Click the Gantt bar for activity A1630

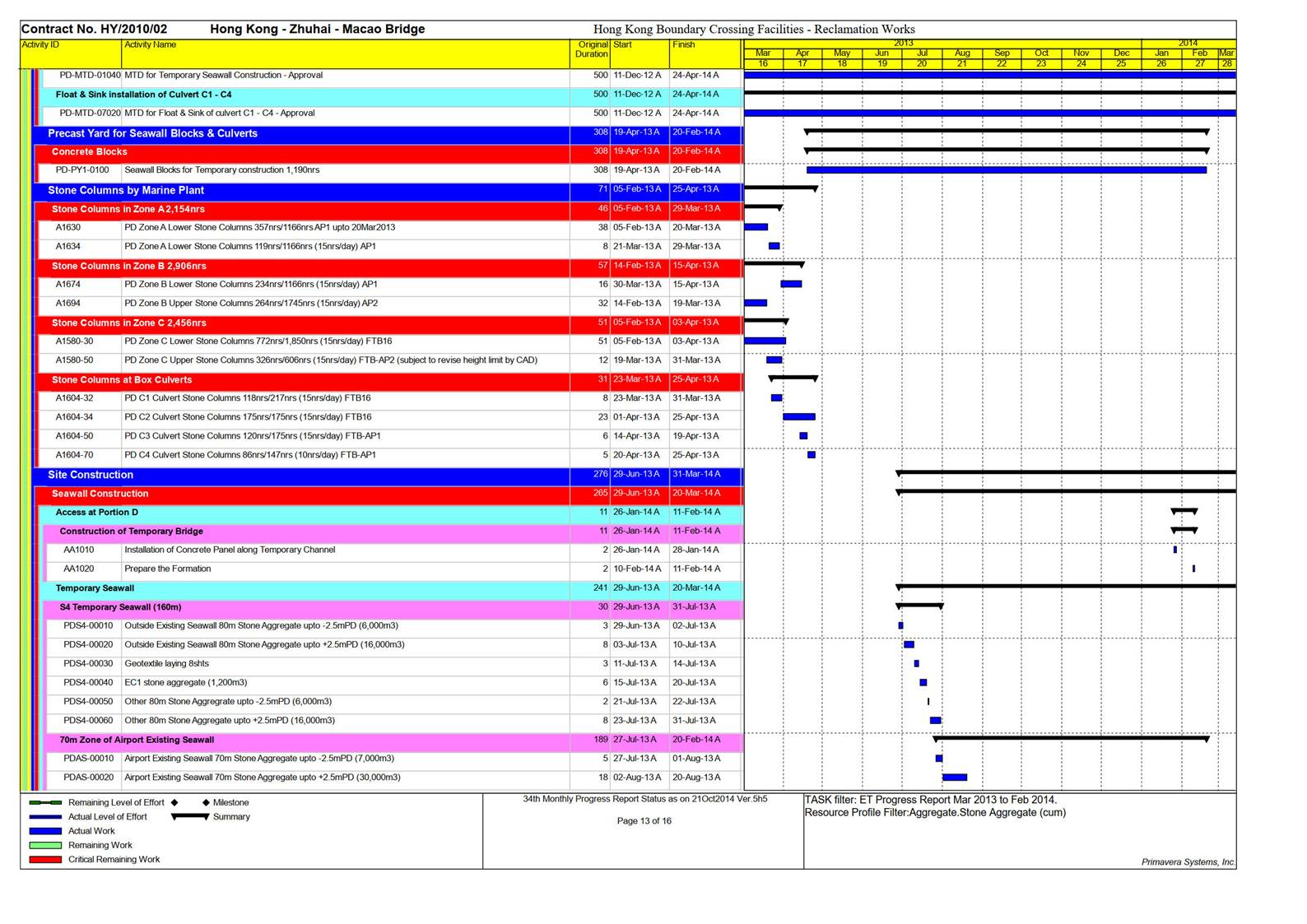(756, 227)
